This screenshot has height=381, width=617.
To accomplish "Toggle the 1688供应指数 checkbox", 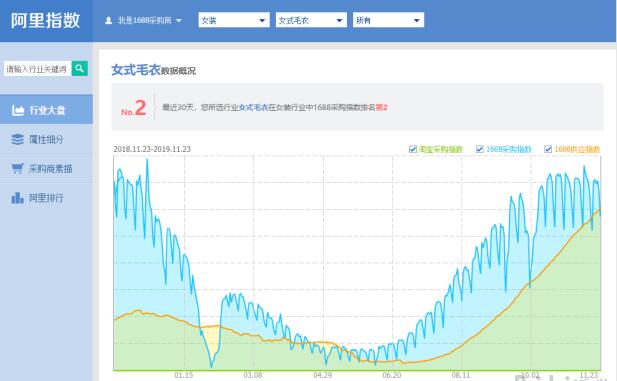I will (x=548, y=149).
